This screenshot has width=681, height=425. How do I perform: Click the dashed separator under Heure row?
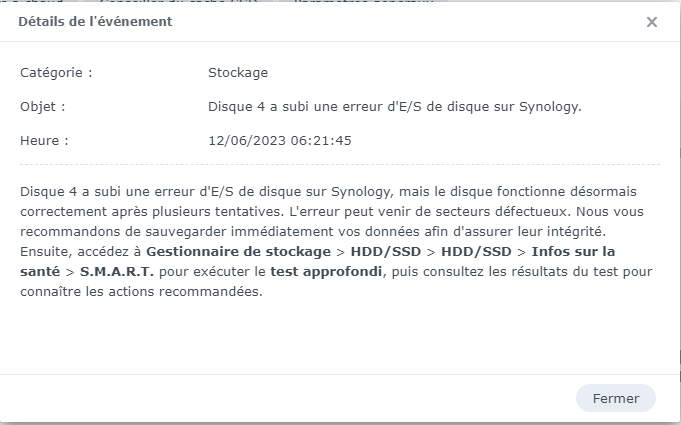340,164
